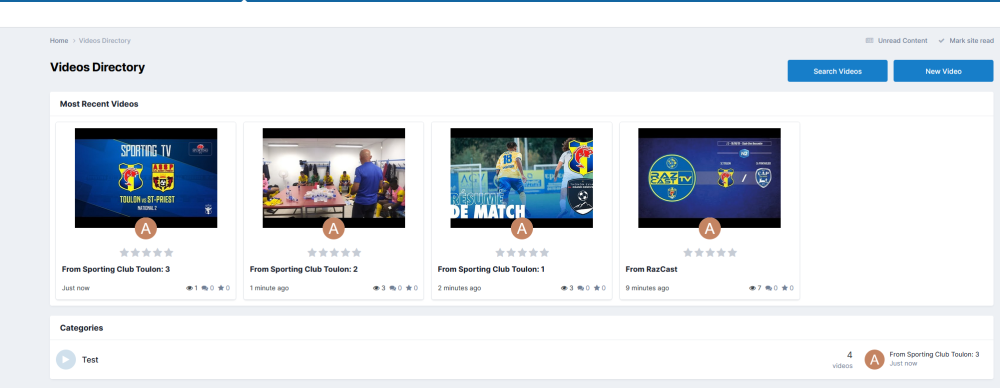Click author avatar on Sporting Club Toulon: 2 card
Screen dimensions: 1000x388
click(334, 228)
